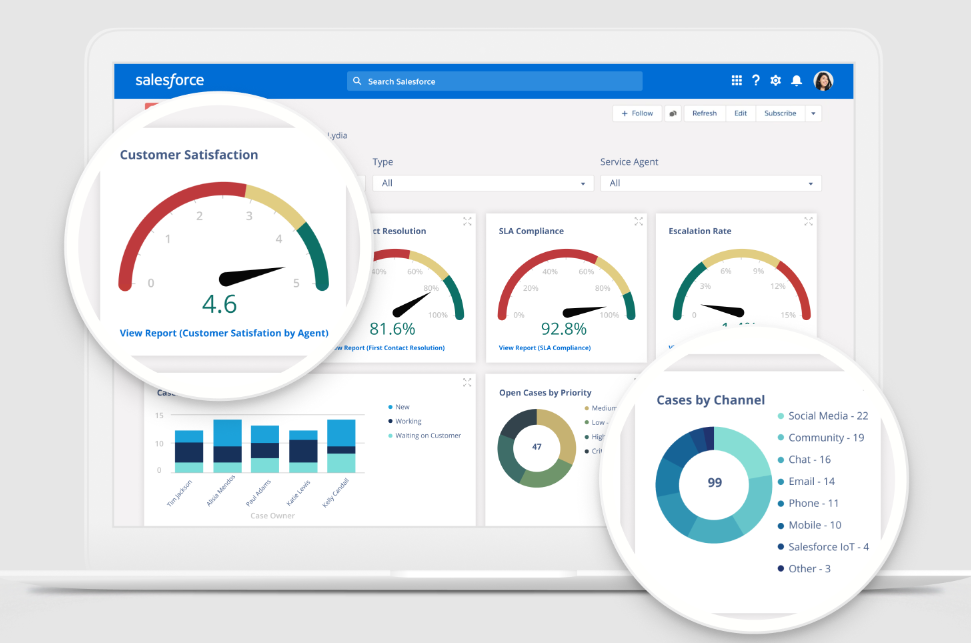This screenshot has height=643, width=971.
Task: Show notifications via the bell icon
Action: pyautogui.click(x=797, y=81)
